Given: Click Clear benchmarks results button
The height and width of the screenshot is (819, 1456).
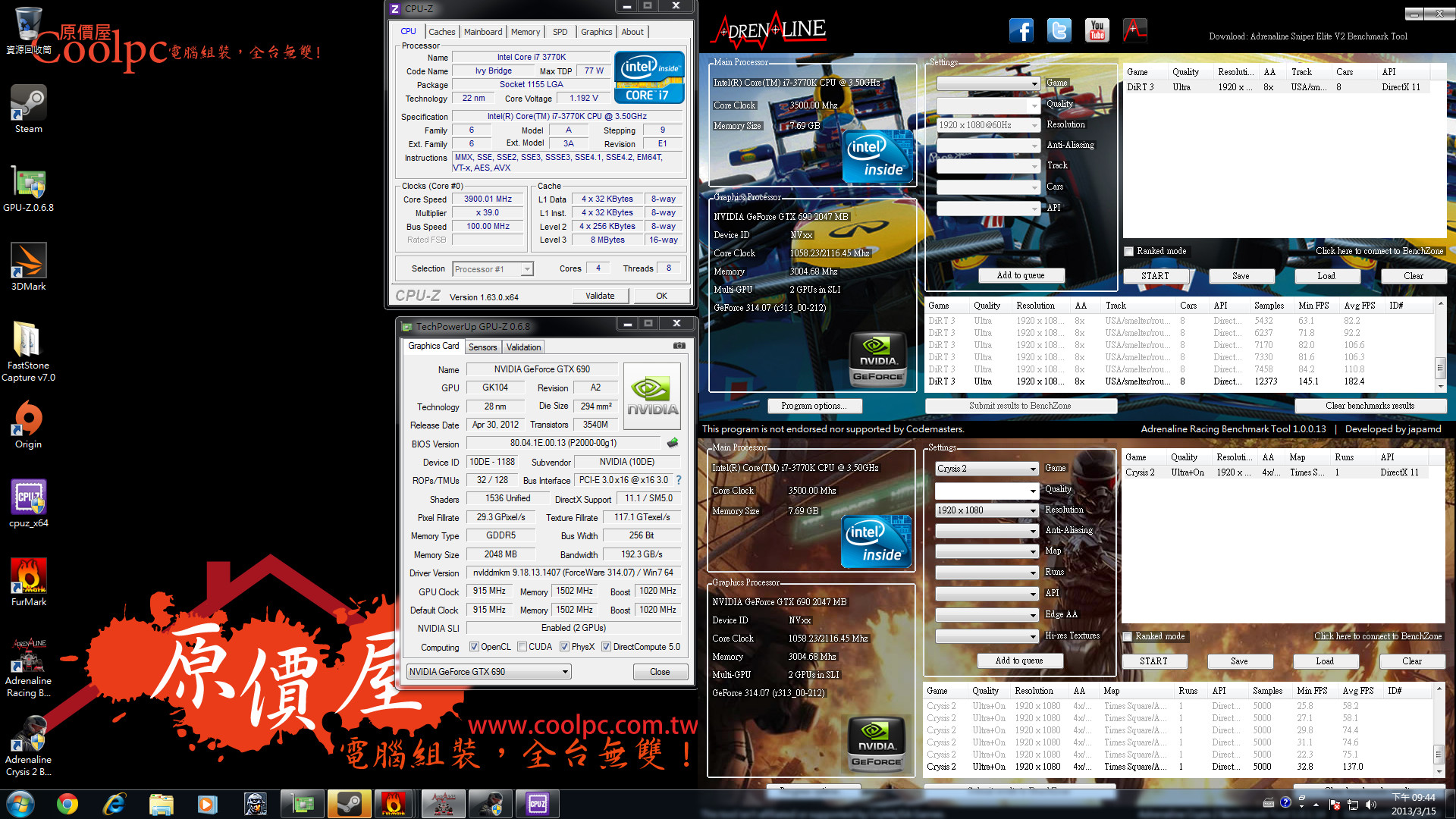Looking at the screenshot, I should tap(1370, 406).
